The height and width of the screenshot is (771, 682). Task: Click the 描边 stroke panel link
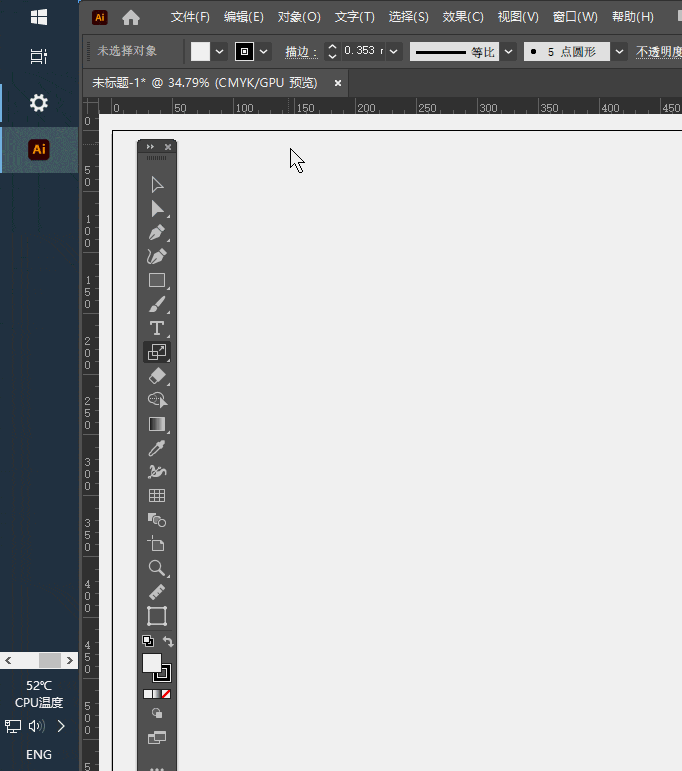[300, 51]
